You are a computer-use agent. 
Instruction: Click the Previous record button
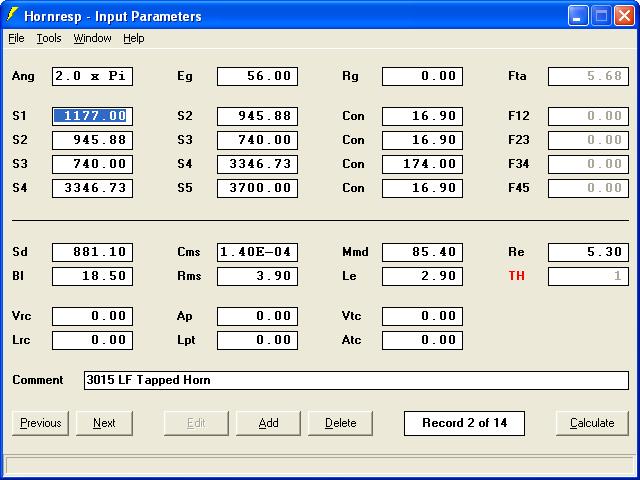coord(40,423)
